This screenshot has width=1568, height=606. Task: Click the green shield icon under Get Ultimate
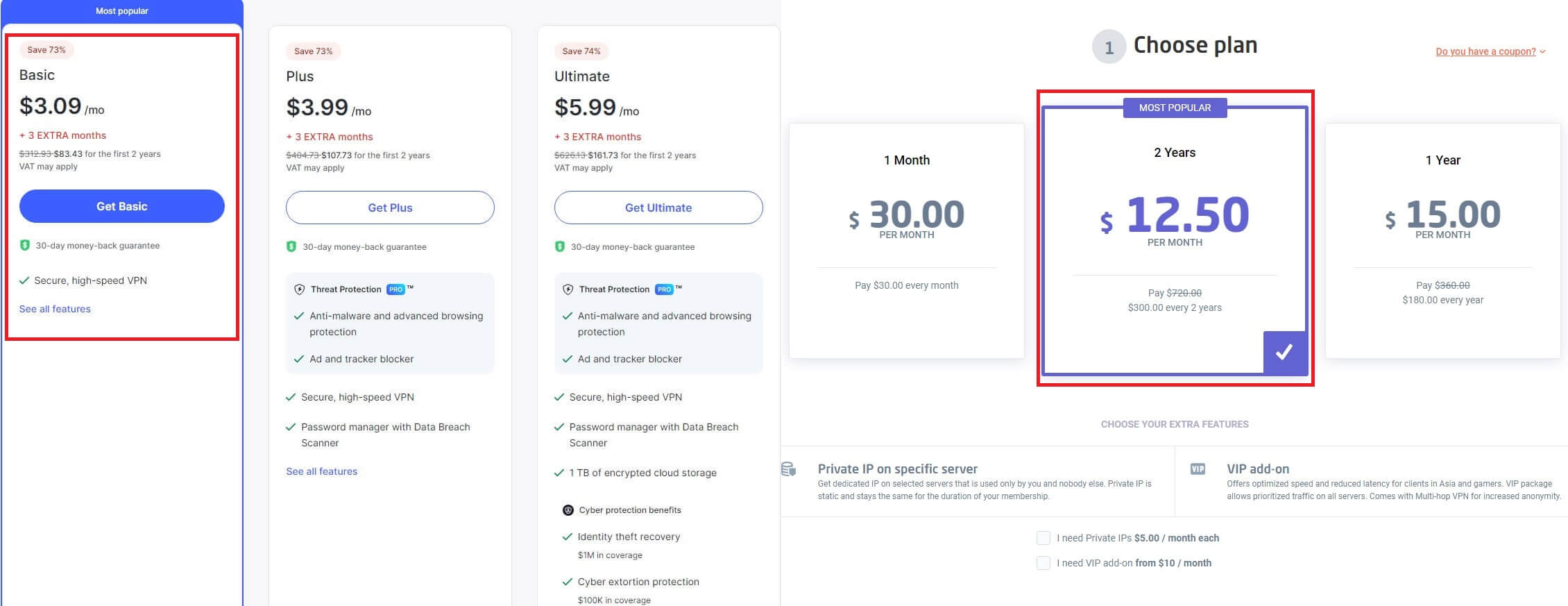[x=560, y=246]
